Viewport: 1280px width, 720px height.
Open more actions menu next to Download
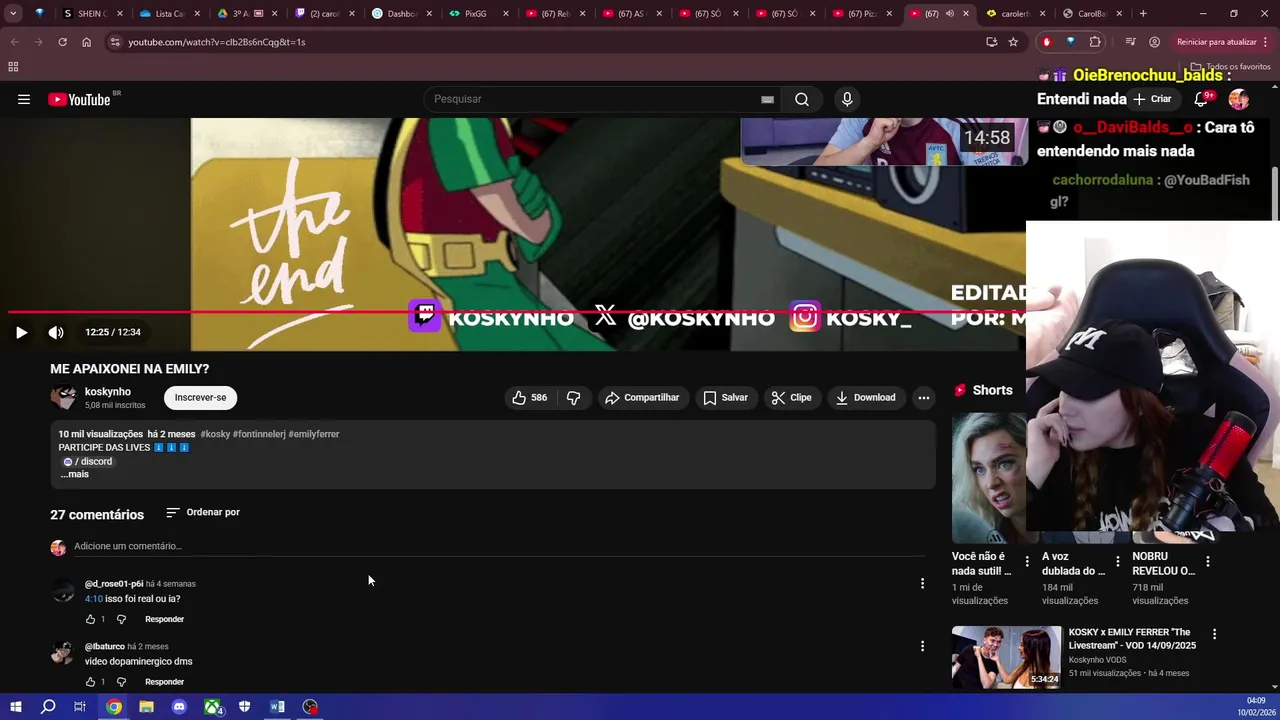924,398
